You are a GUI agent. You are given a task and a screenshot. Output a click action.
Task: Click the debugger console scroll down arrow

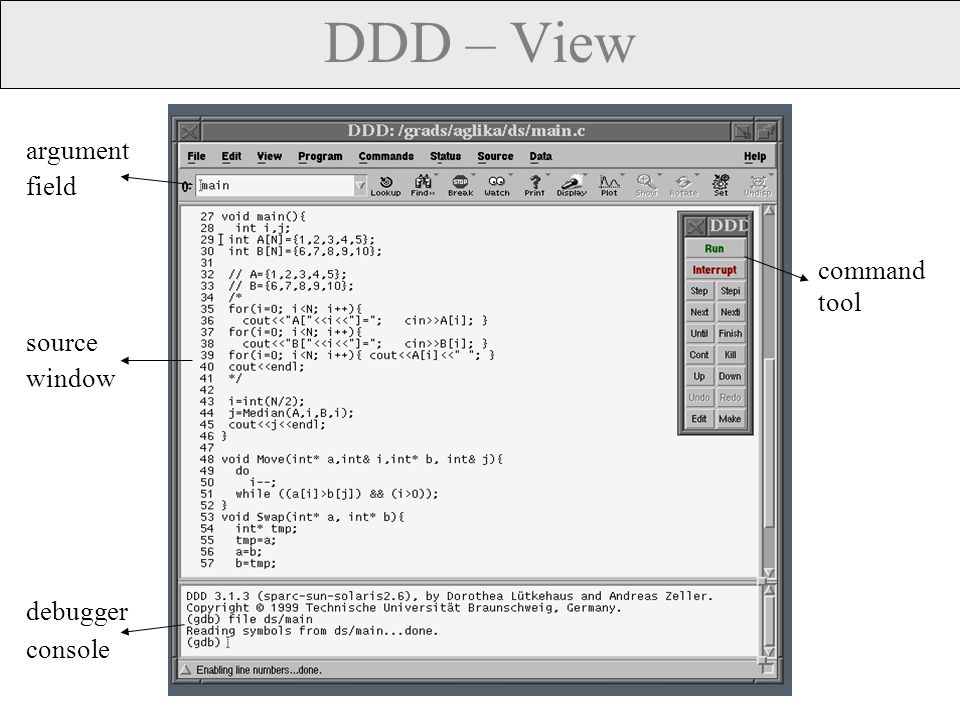769,651
